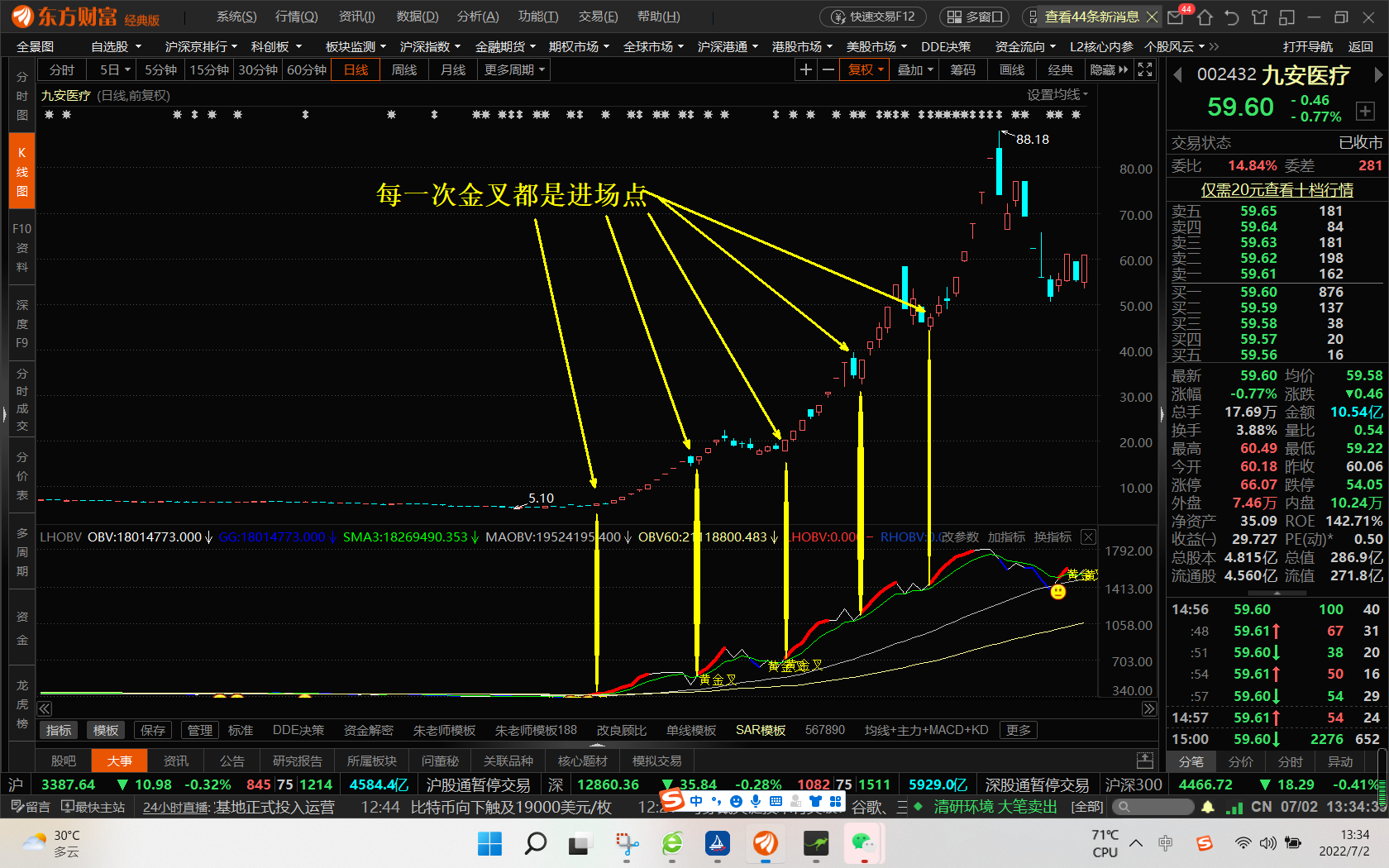Viewport: 1389px width, 868px height.
Task: Close the OBV indicator panel
Action: pos(1088,537)
